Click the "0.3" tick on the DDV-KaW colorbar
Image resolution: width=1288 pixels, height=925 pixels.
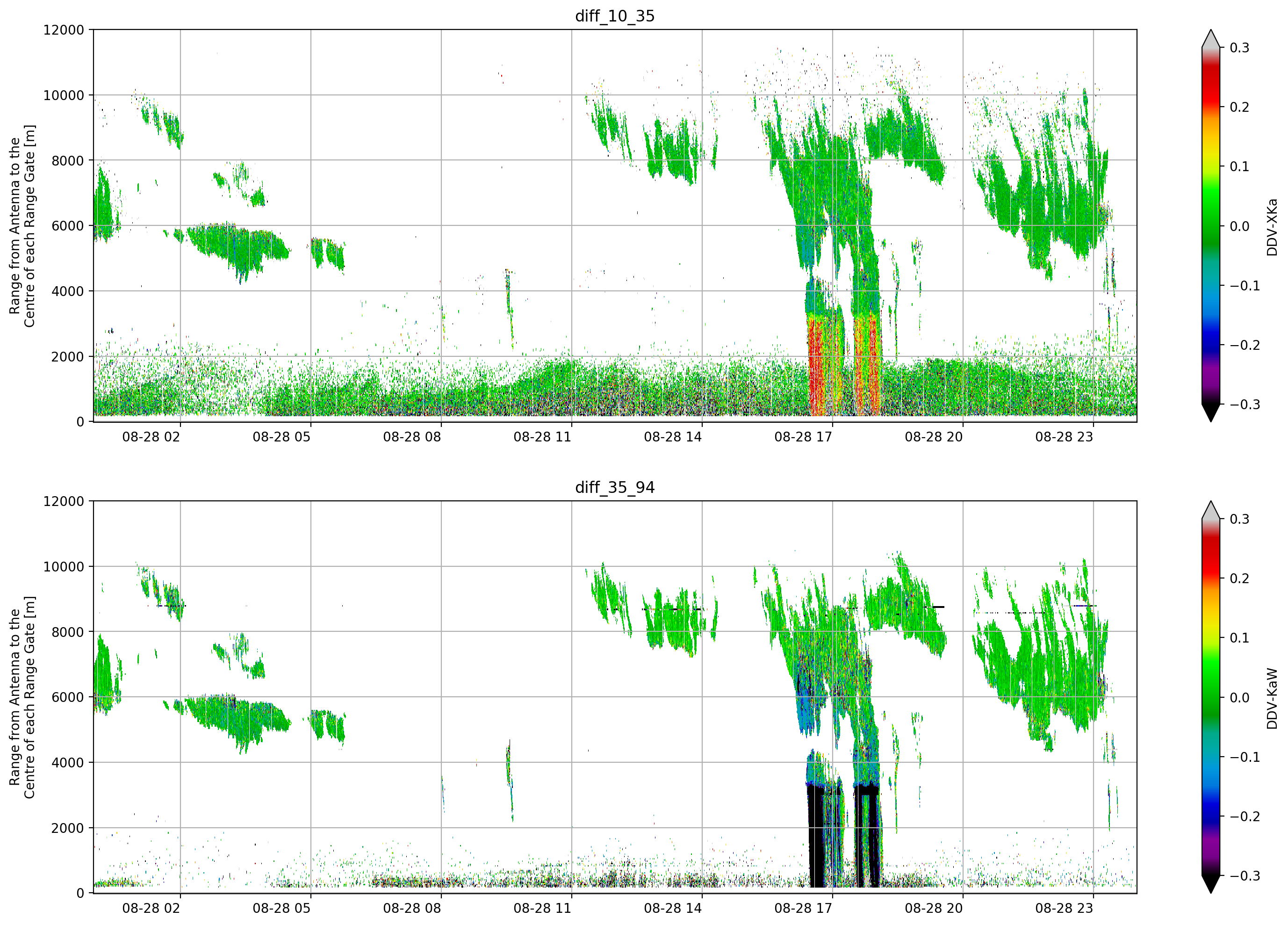coord(1239,519)
